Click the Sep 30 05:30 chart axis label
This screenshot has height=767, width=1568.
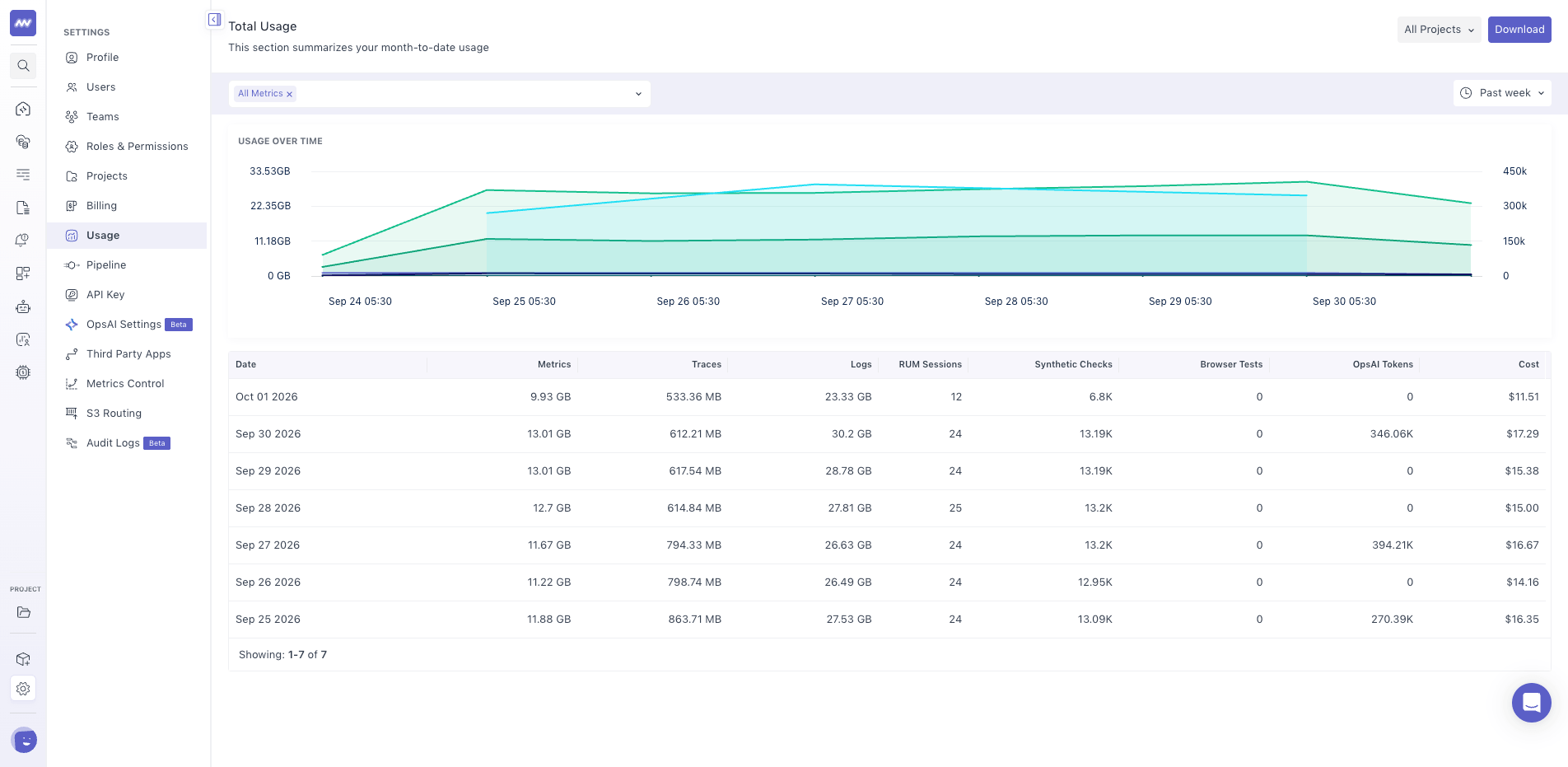(x=1344, y=302)
